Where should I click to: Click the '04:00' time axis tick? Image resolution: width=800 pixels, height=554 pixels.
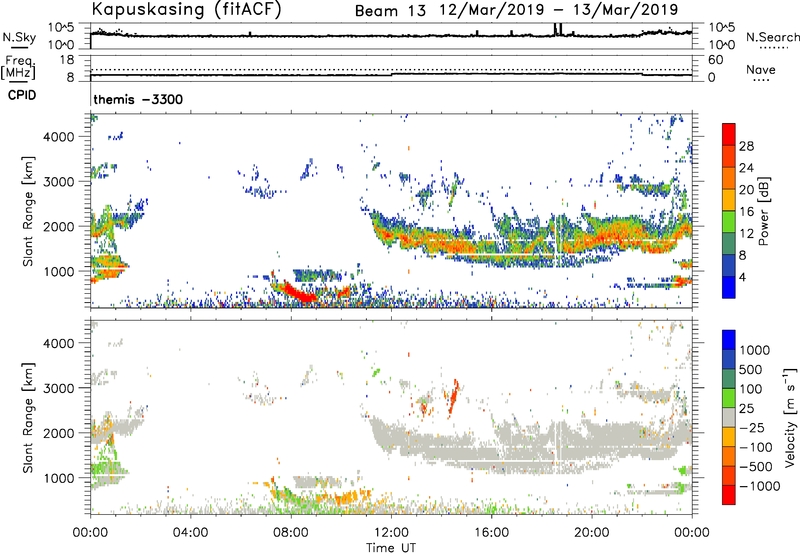tap(191, 533)
